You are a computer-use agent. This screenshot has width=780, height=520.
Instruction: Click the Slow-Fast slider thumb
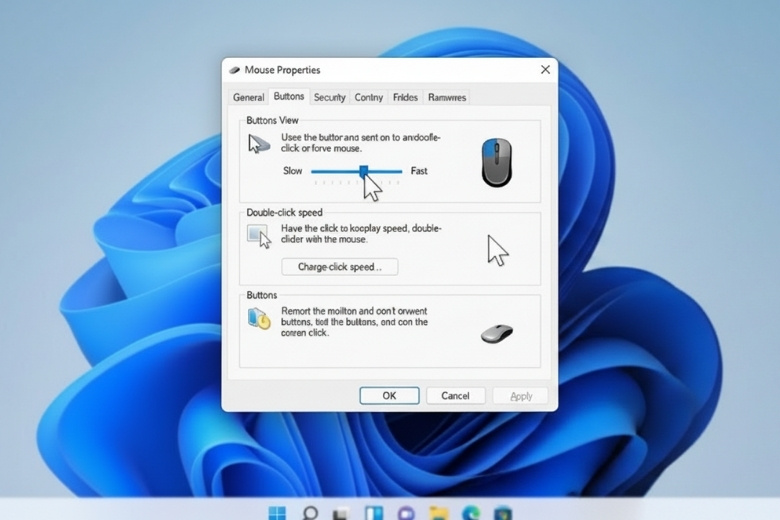[364, 172]
